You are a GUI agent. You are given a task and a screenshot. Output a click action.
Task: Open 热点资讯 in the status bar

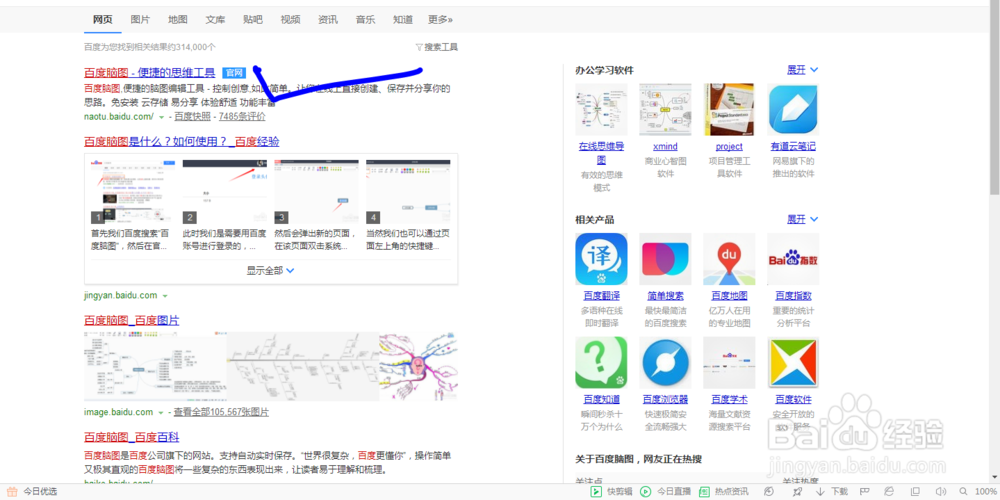[723, 491]
